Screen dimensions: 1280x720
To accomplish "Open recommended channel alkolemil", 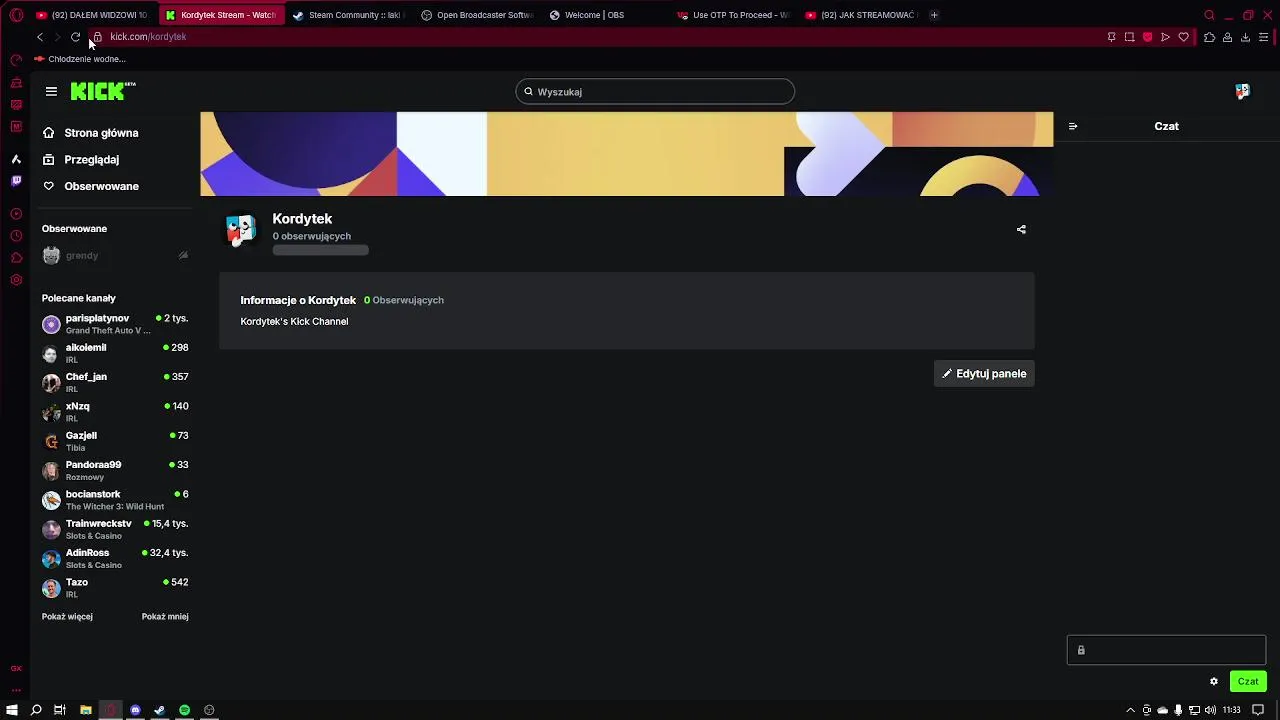I will [115, 353].
